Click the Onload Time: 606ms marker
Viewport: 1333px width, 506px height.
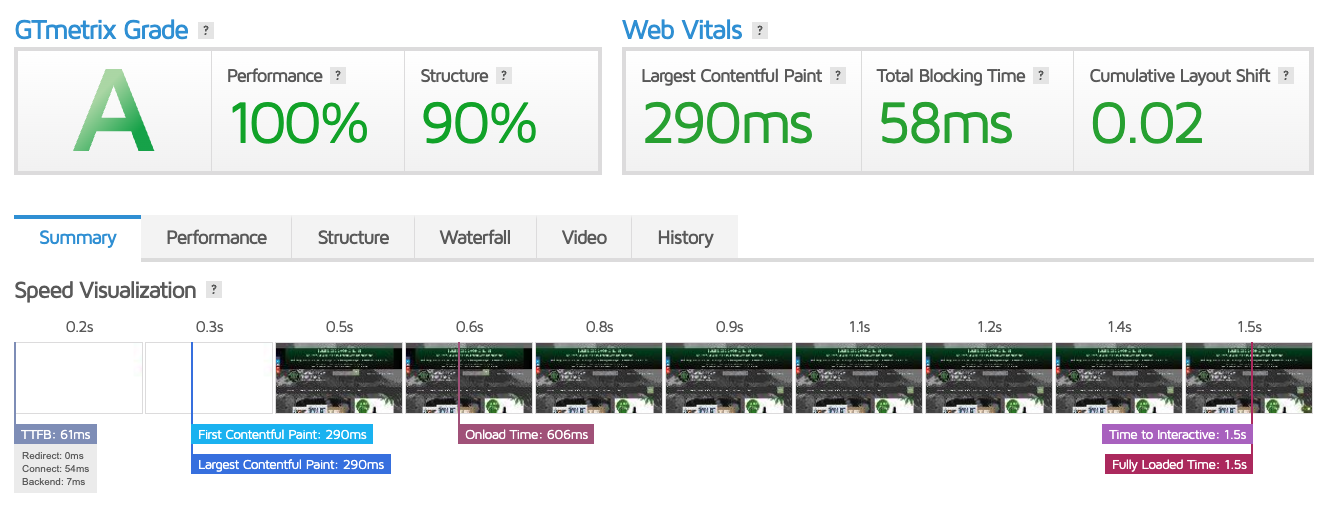point(526,435)
